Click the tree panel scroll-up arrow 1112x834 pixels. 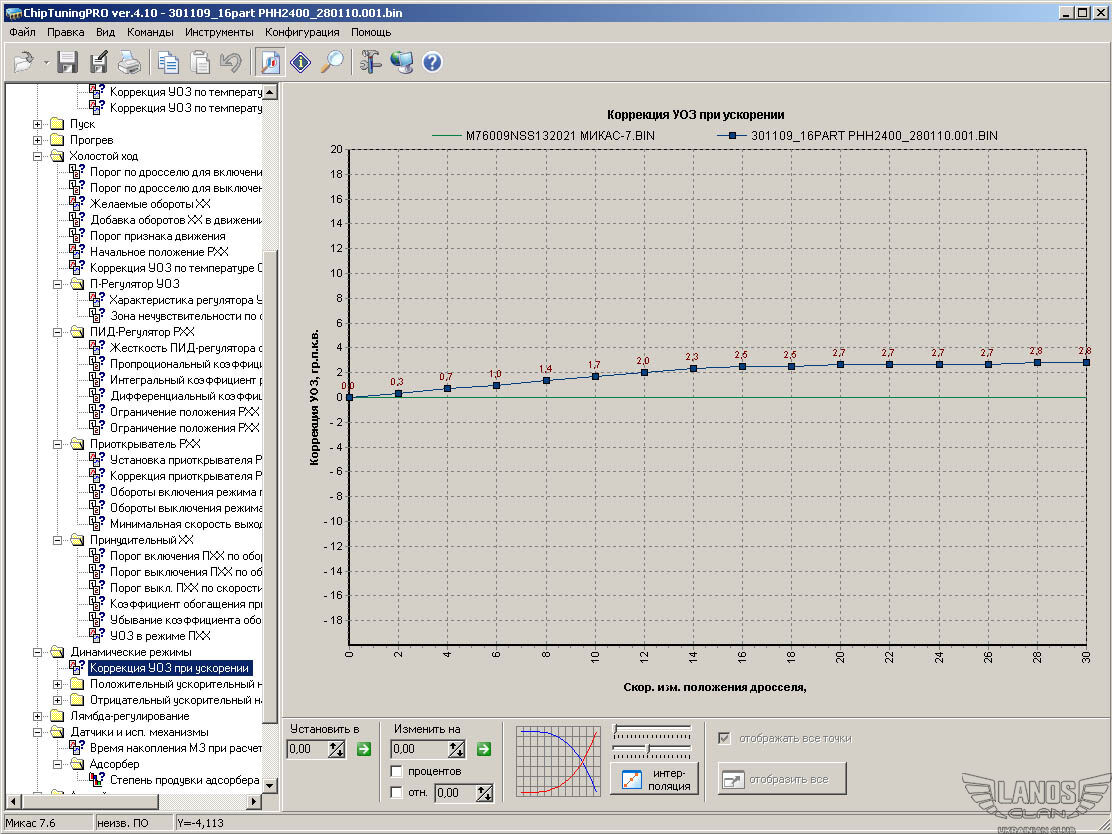269,91
